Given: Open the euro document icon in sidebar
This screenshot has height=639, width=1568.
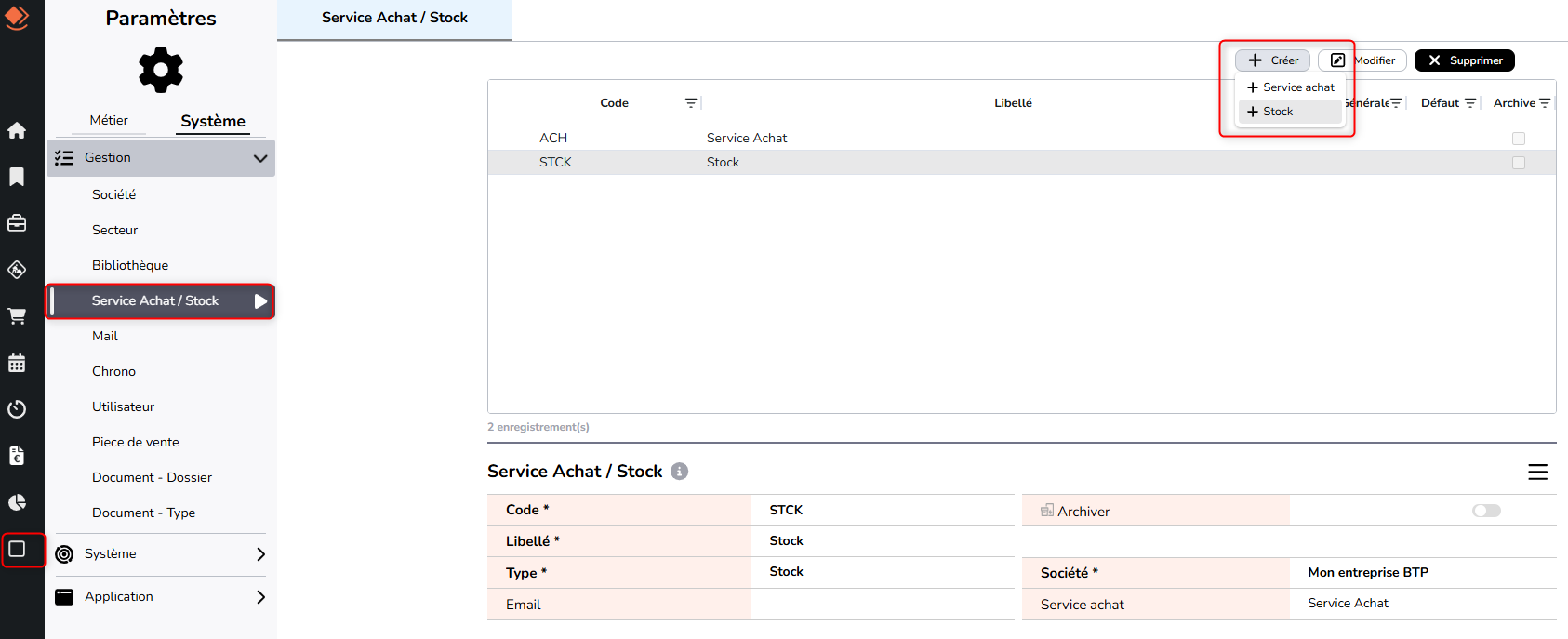Looking at the screenshot, I should (x=17, y=456).
